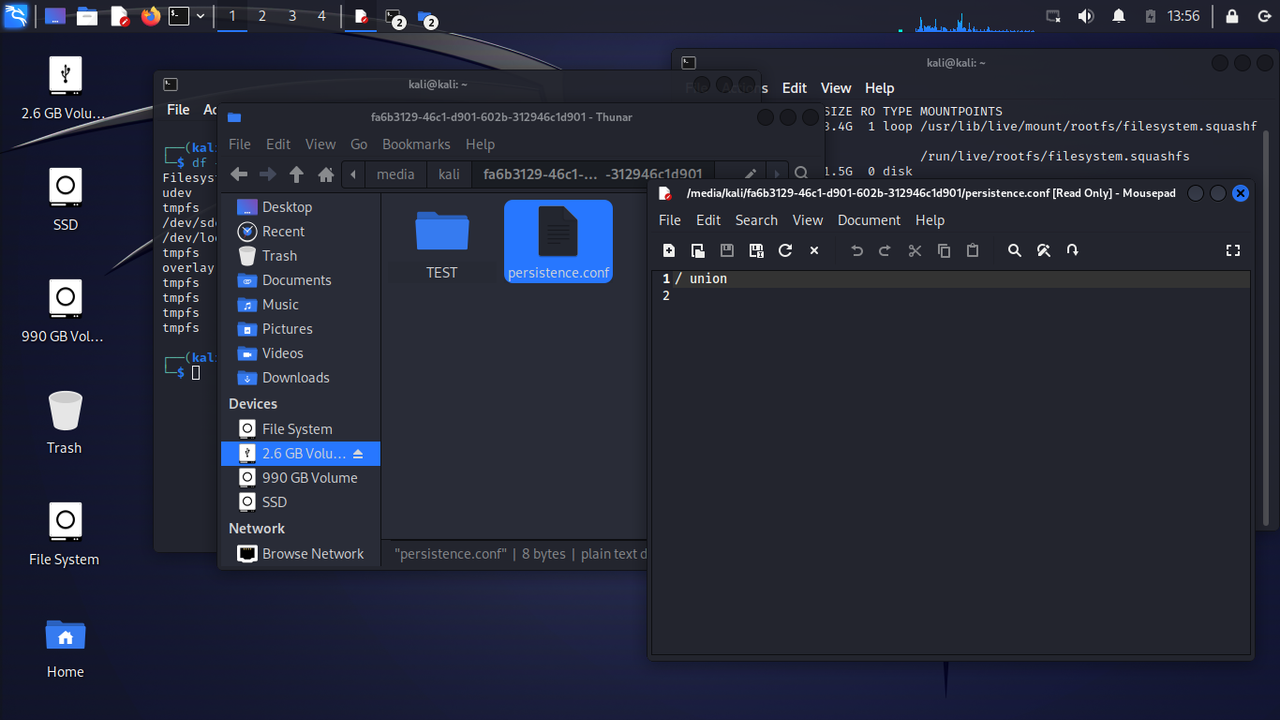Click the media path button in Thunar

click(395, 174)
